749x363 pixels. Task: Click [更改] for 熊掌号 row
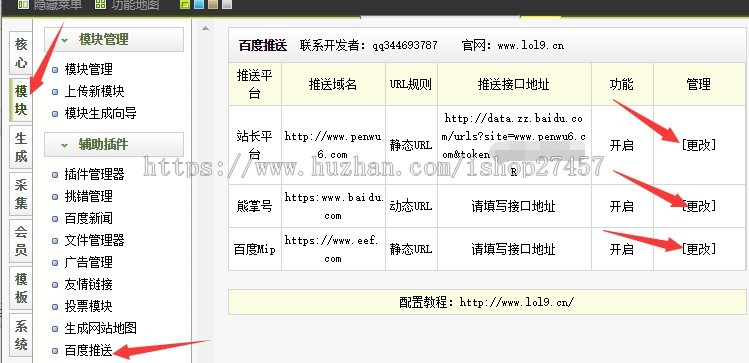pyautogui.click(x=699, y=206)
